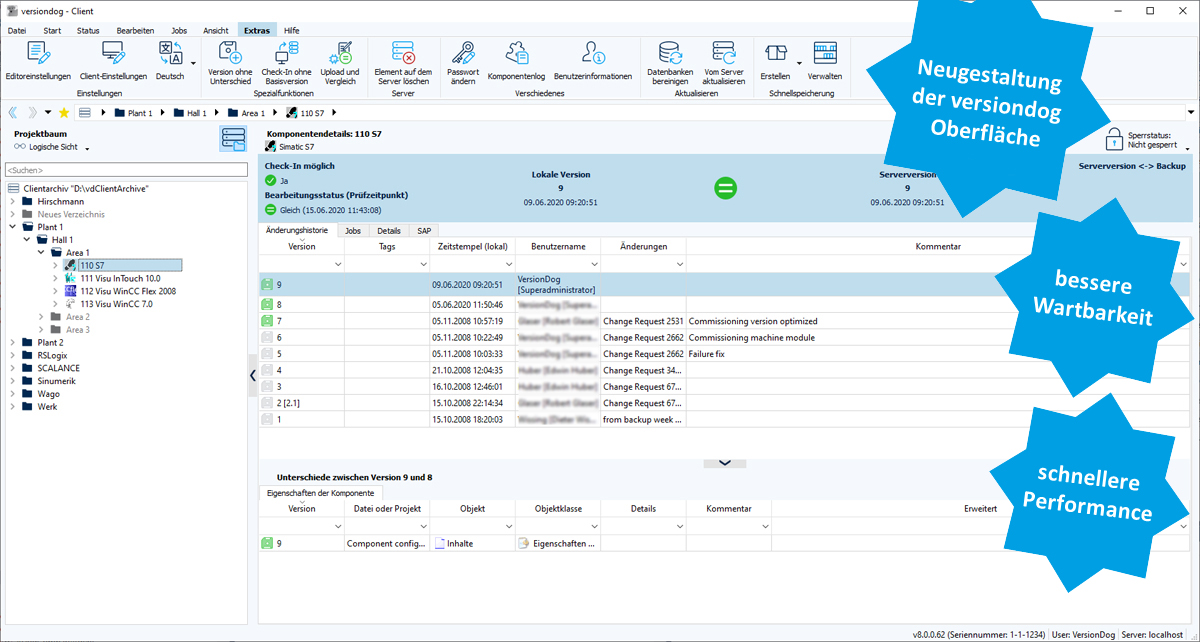
Task: Click the version 7 row icon
Action: [x=267, y=321]
